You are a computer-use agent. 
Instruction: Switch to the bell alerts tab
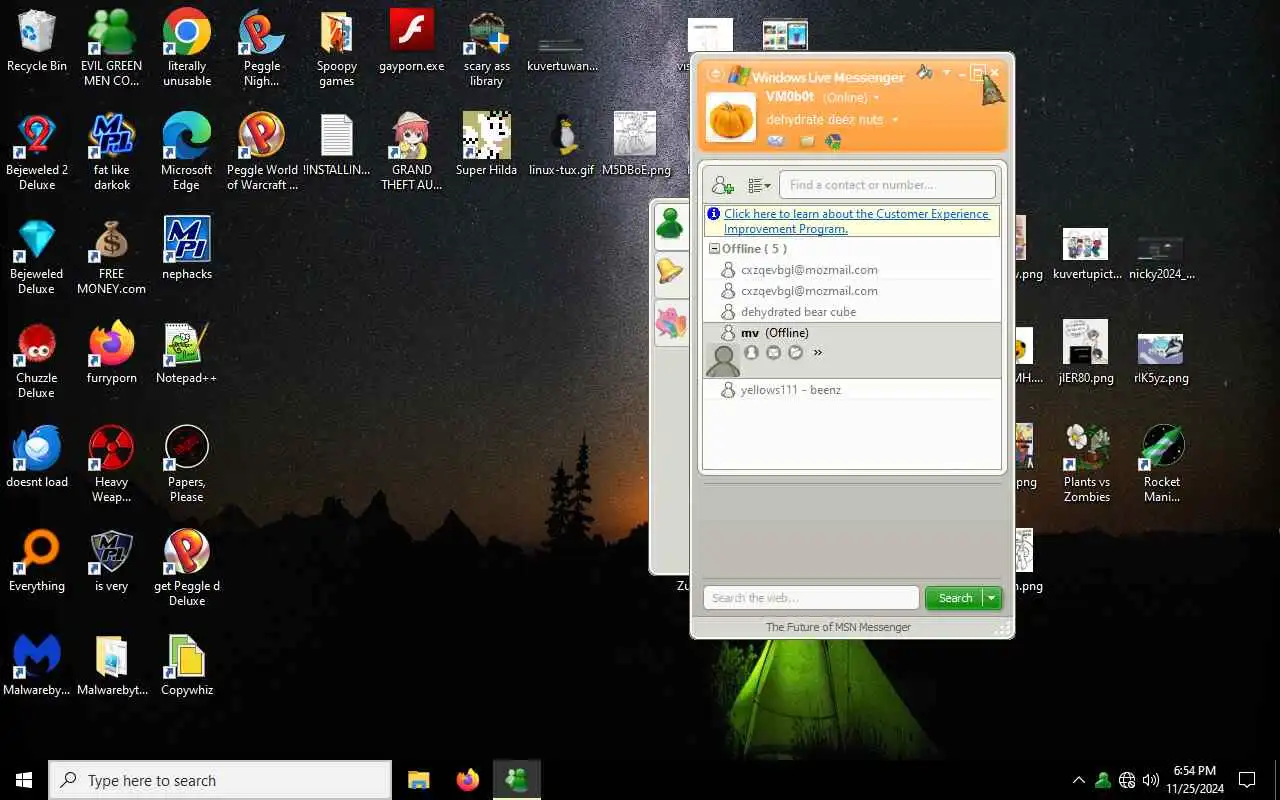(x=670, y=272)
